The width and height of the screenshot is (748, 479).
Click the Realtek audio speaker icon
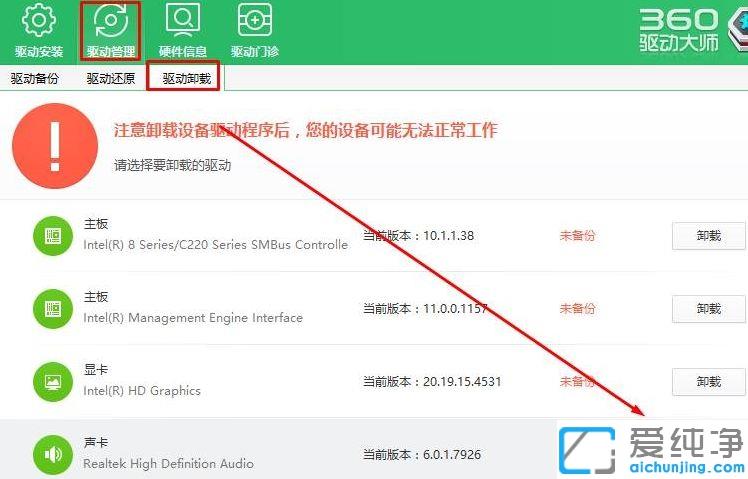pyautogui.click(x=53, y=455)
